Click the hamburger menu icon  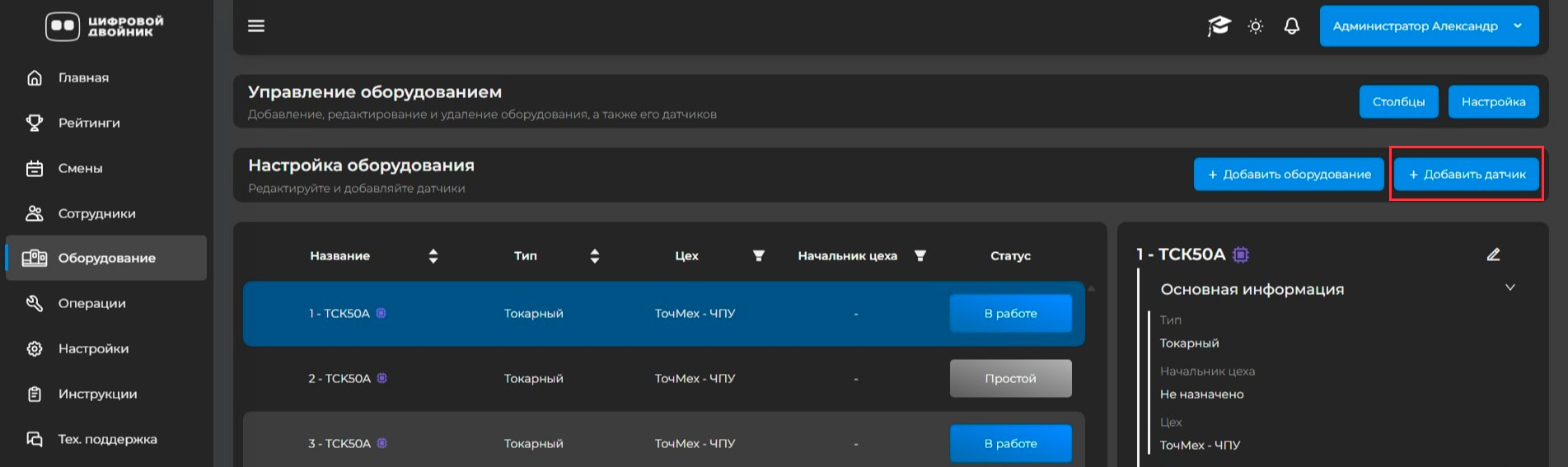point(256,26)
